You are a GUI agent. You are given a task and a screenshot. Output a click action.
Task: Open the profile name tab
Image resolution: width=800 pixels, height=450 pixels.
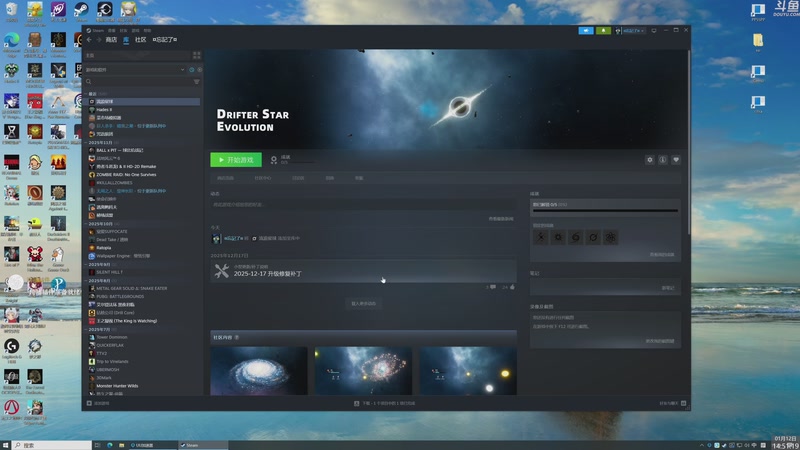click(x=165, y=40)
